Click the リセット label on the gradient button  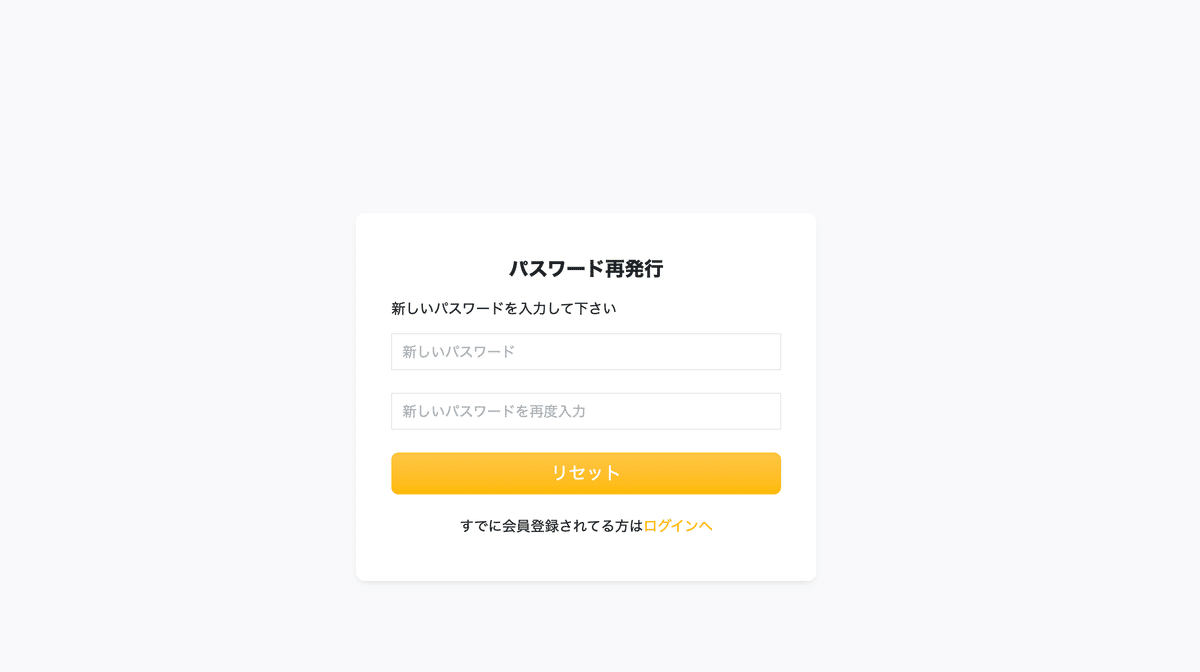tap(586, 473)
